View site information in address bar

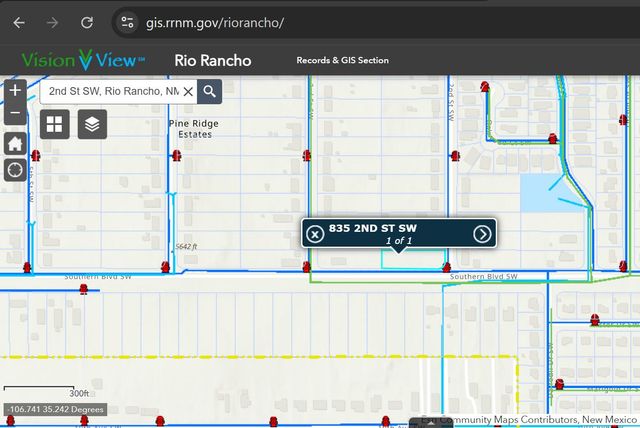coord(126,22)
